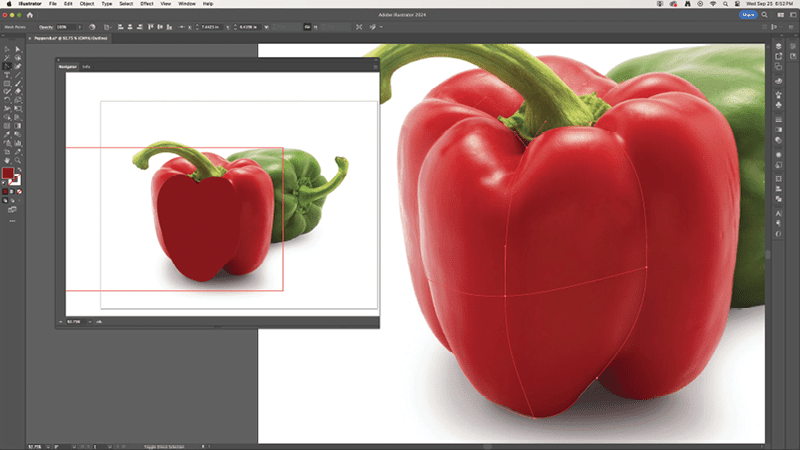Click the Navigator preview thumbnail

pyautogui.click(x=222, y=194)
